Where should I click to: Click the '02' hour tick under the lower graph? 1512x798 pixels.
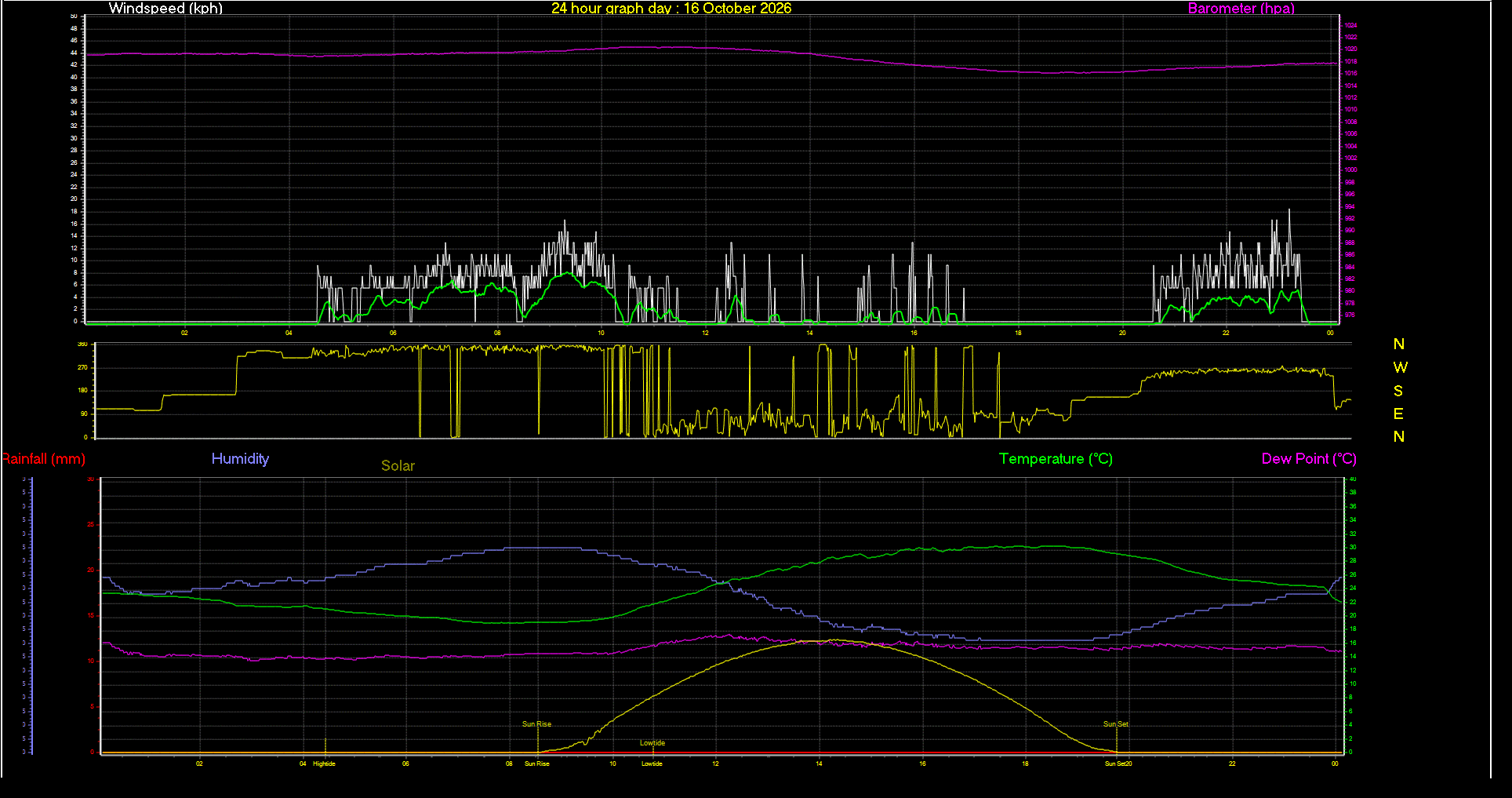point(199,763)
